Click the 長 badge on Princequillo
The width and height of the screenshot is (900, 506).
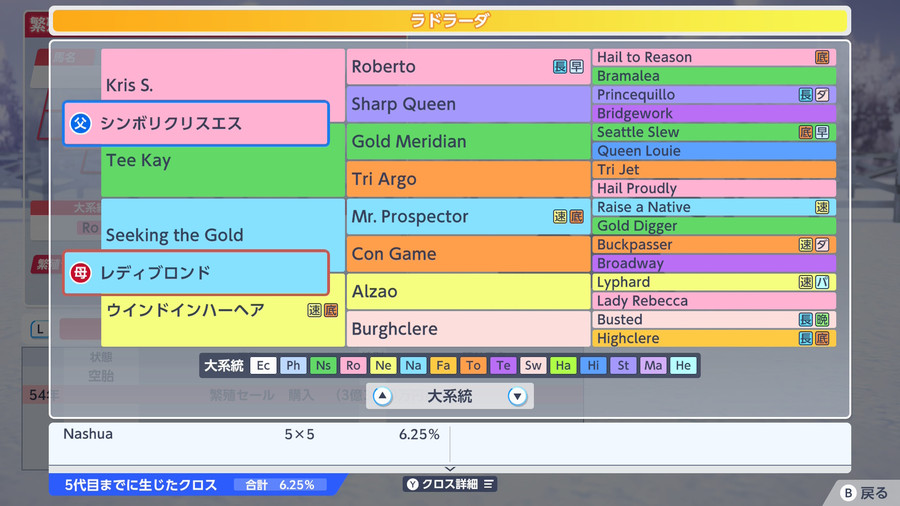[806, 95]
